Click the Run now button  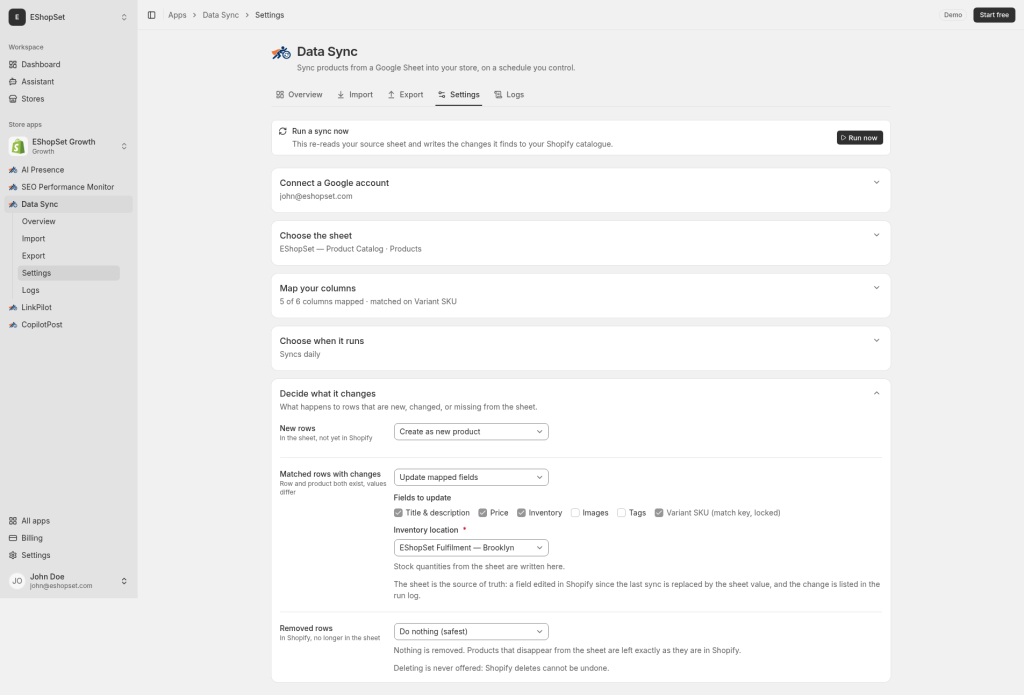click(859, 138)
